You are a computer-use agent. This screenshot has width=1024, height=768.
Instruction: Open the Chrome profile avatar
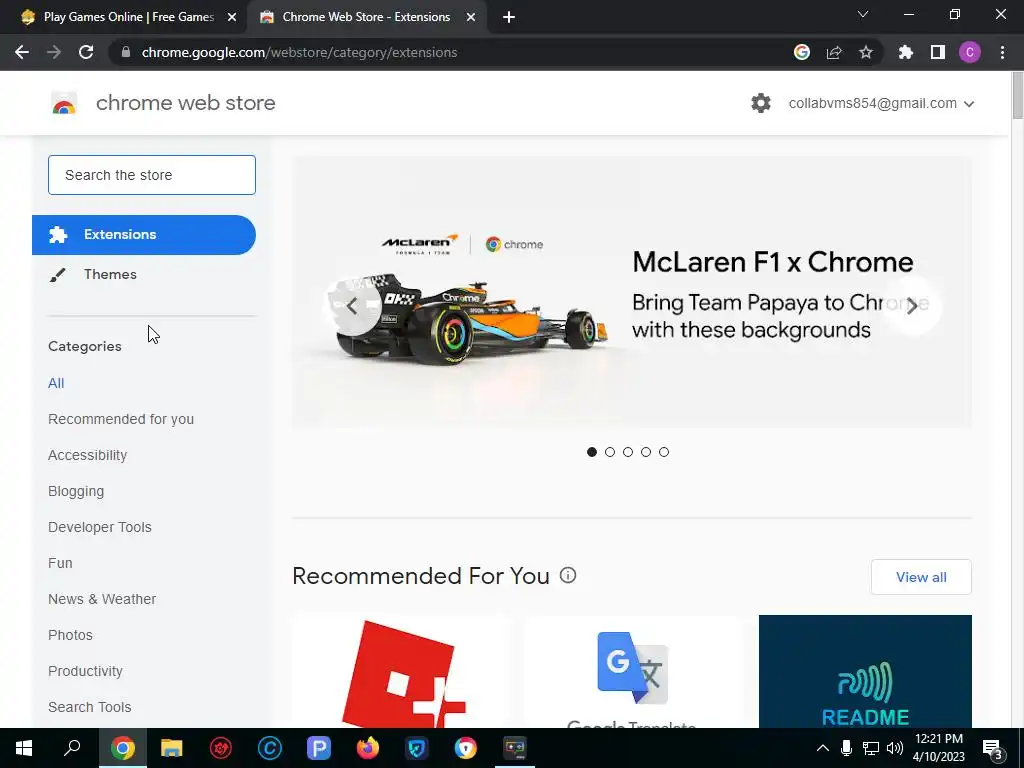pos(970,52)
